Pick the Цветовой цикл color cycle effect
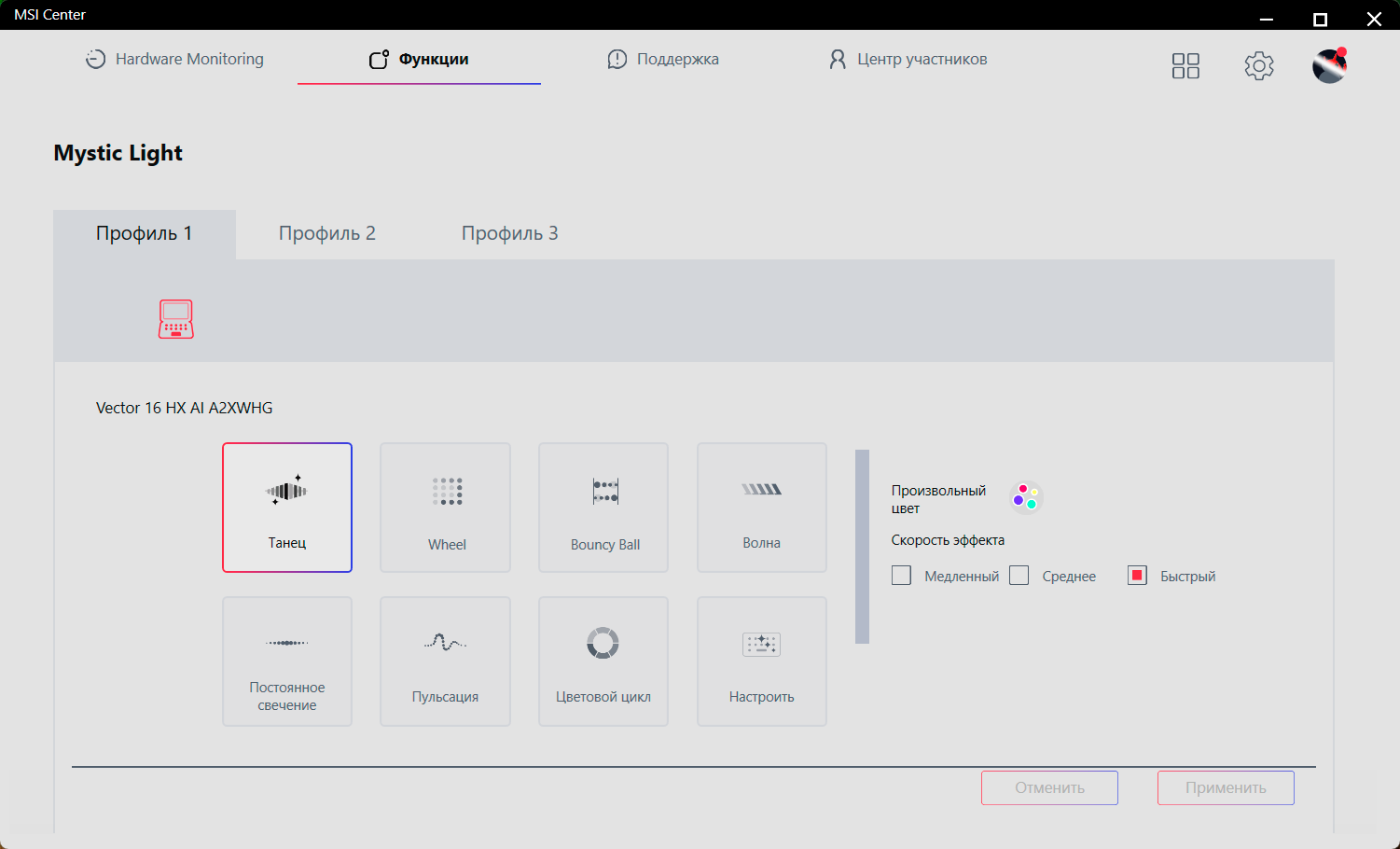This screenshot has height=849, width=1400. click(603, 661)
